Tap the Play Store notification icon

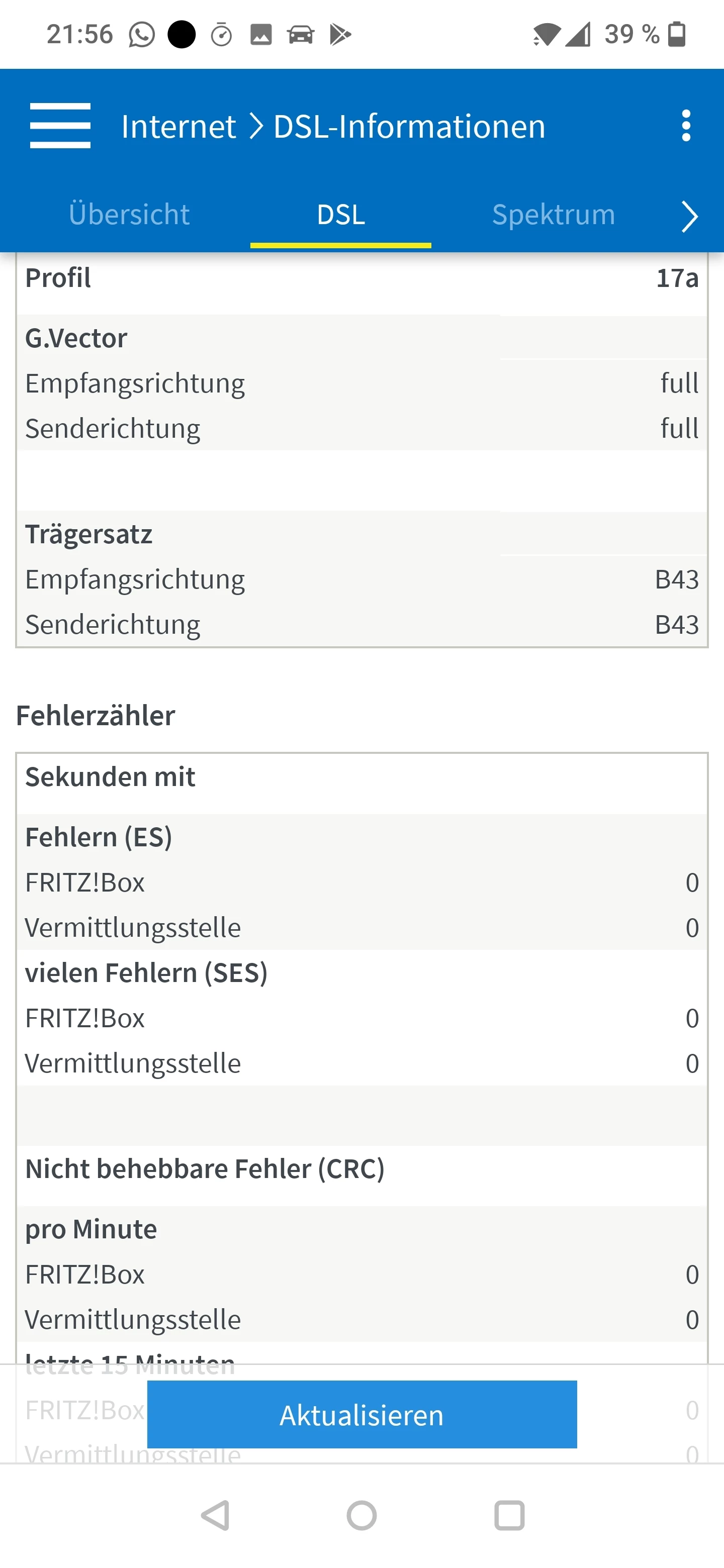[340, 35]
